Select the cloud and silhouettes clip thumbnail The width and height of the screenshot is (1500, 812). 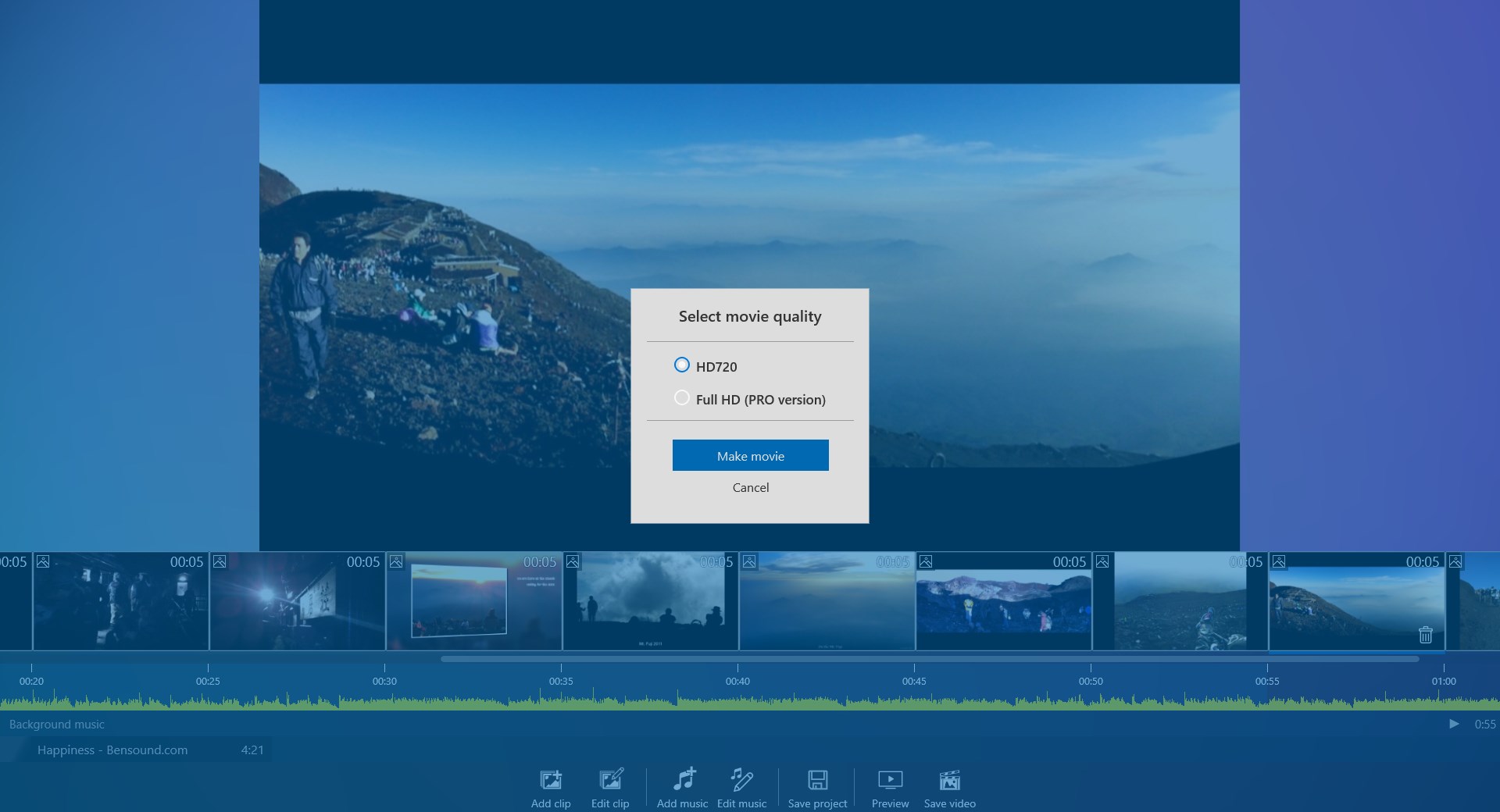(x=651, y=601)
